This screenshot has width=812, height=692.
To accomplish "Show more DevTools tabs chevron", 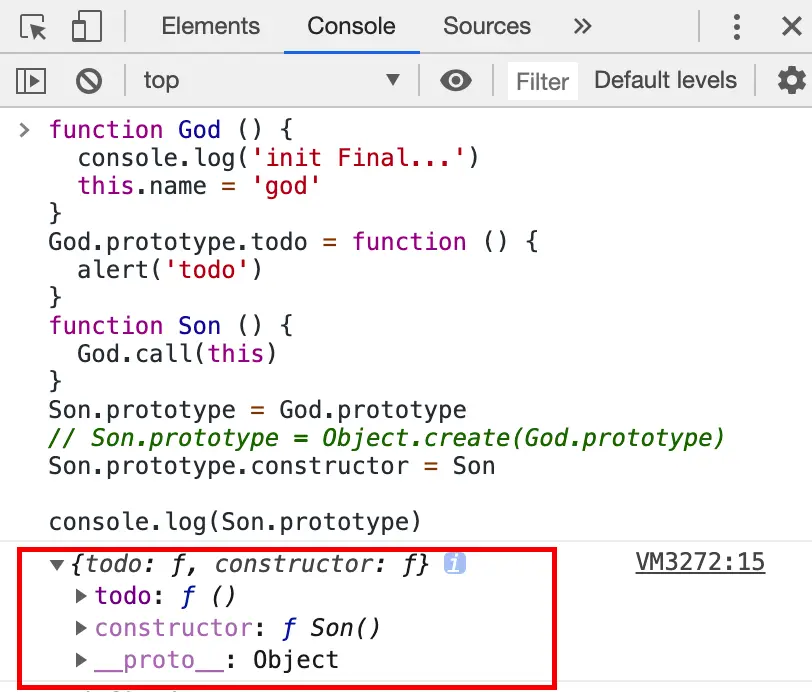I will (x=583, y=27).
